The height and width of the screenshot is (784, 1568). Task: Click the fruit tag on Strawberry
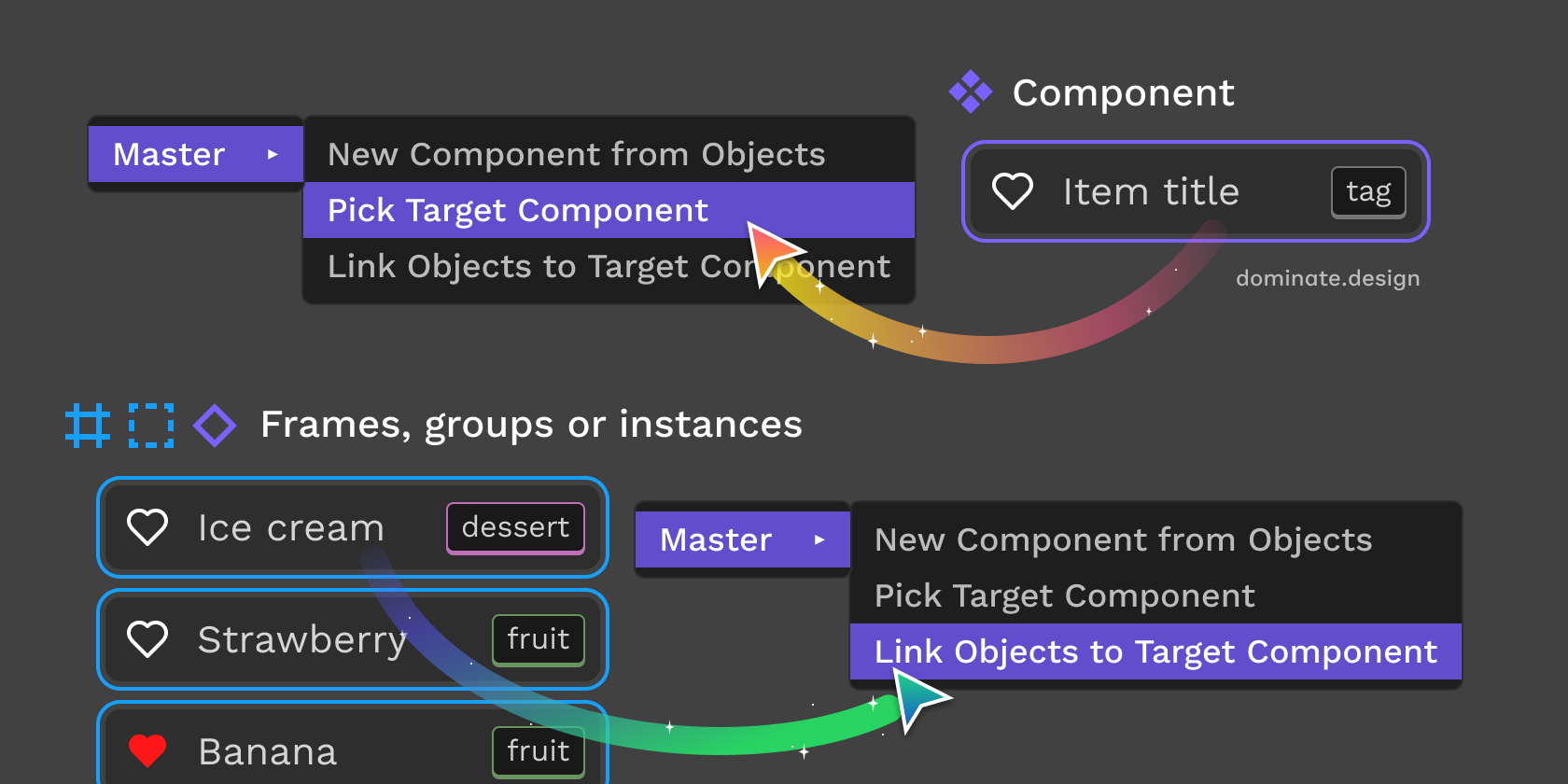coord(539,639)
